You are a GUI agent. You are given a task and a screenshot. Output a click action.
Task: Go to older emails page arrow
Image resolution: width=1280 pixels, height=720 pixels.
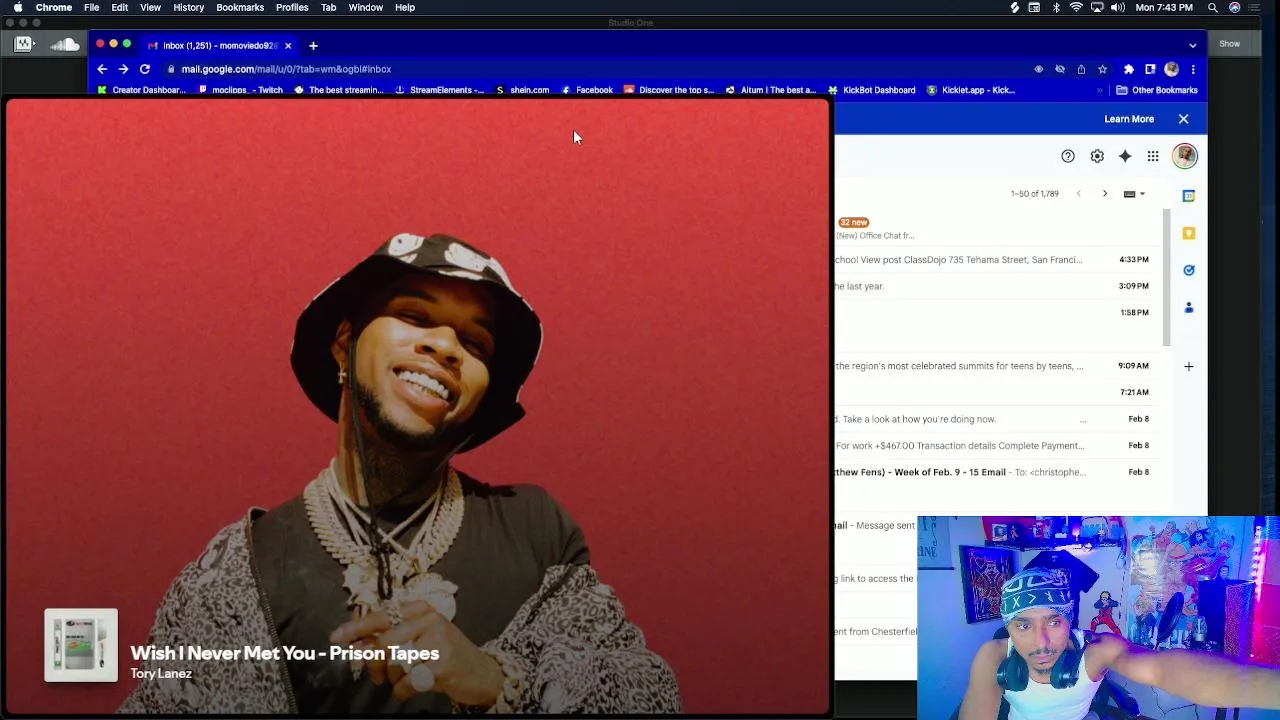coord(1105,194)
